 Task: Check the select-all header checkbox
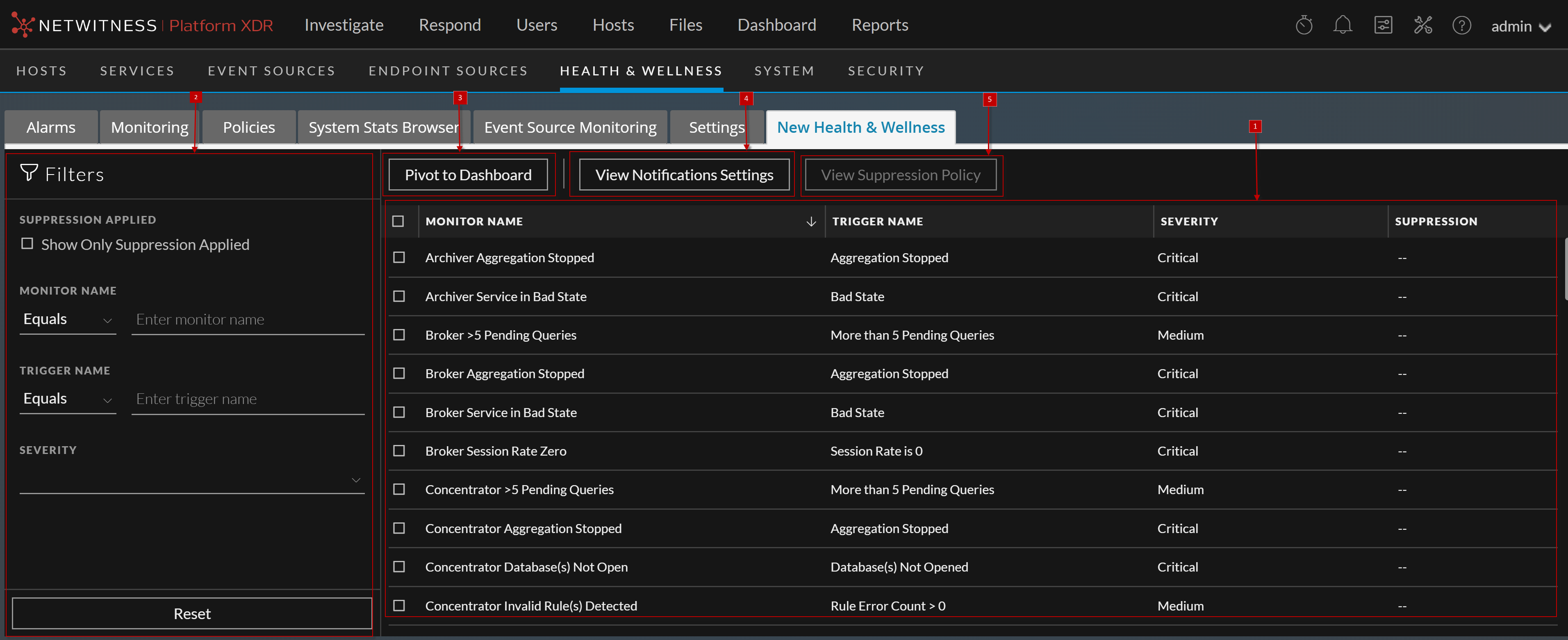tap(398, 221)
